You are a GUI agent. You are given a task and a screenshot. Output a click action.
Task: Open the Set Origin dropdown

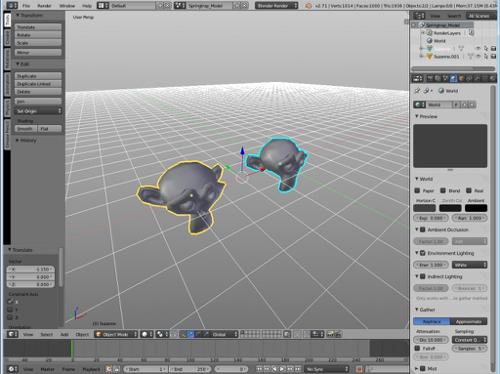38,111
